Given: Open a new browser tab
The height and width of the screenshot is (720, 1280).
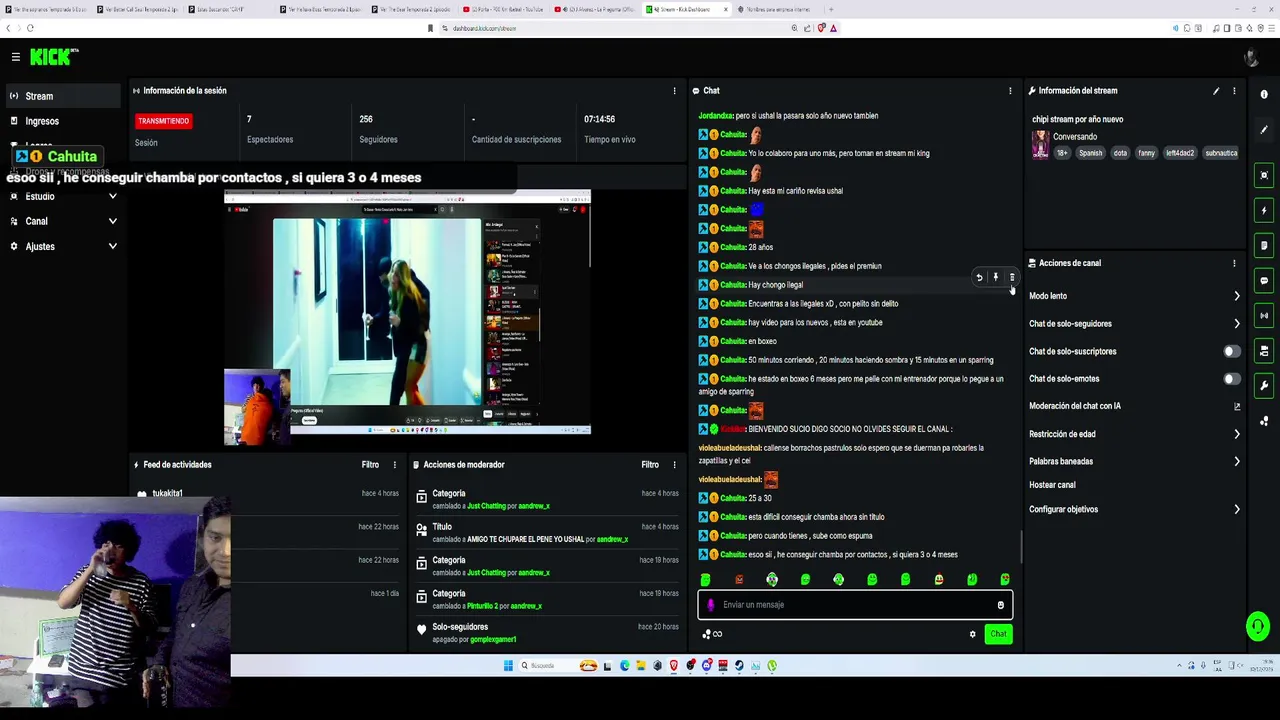Looking at the screenshot, I should coord(830,9).
